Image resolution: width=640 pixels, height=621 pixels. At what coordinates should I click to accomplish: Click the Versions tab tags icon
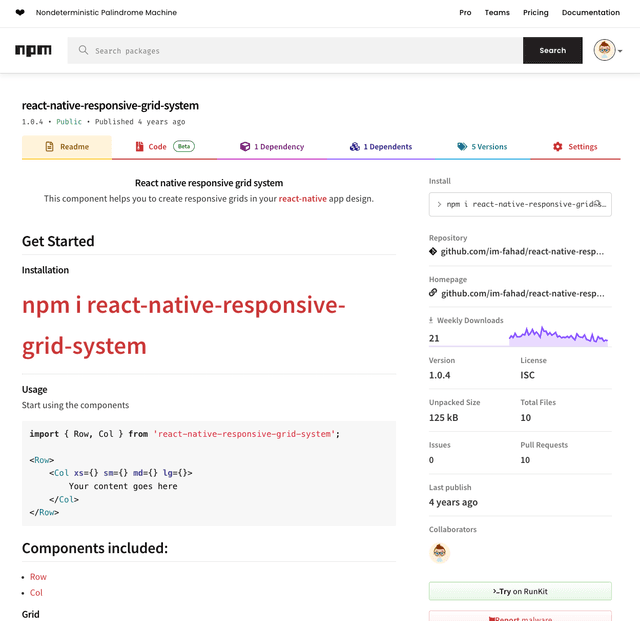(462, 147)
